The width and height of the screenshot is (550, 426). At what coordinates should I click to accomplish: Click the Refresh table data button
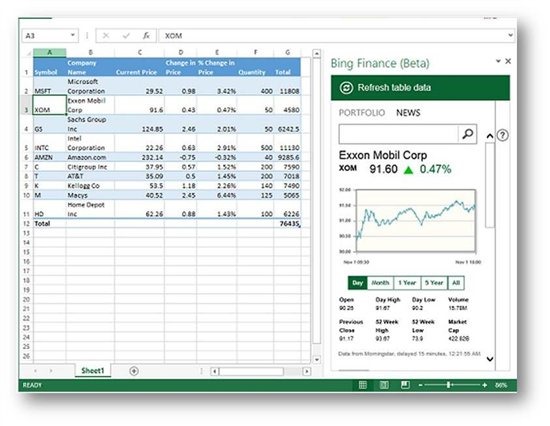click(420, 88)
